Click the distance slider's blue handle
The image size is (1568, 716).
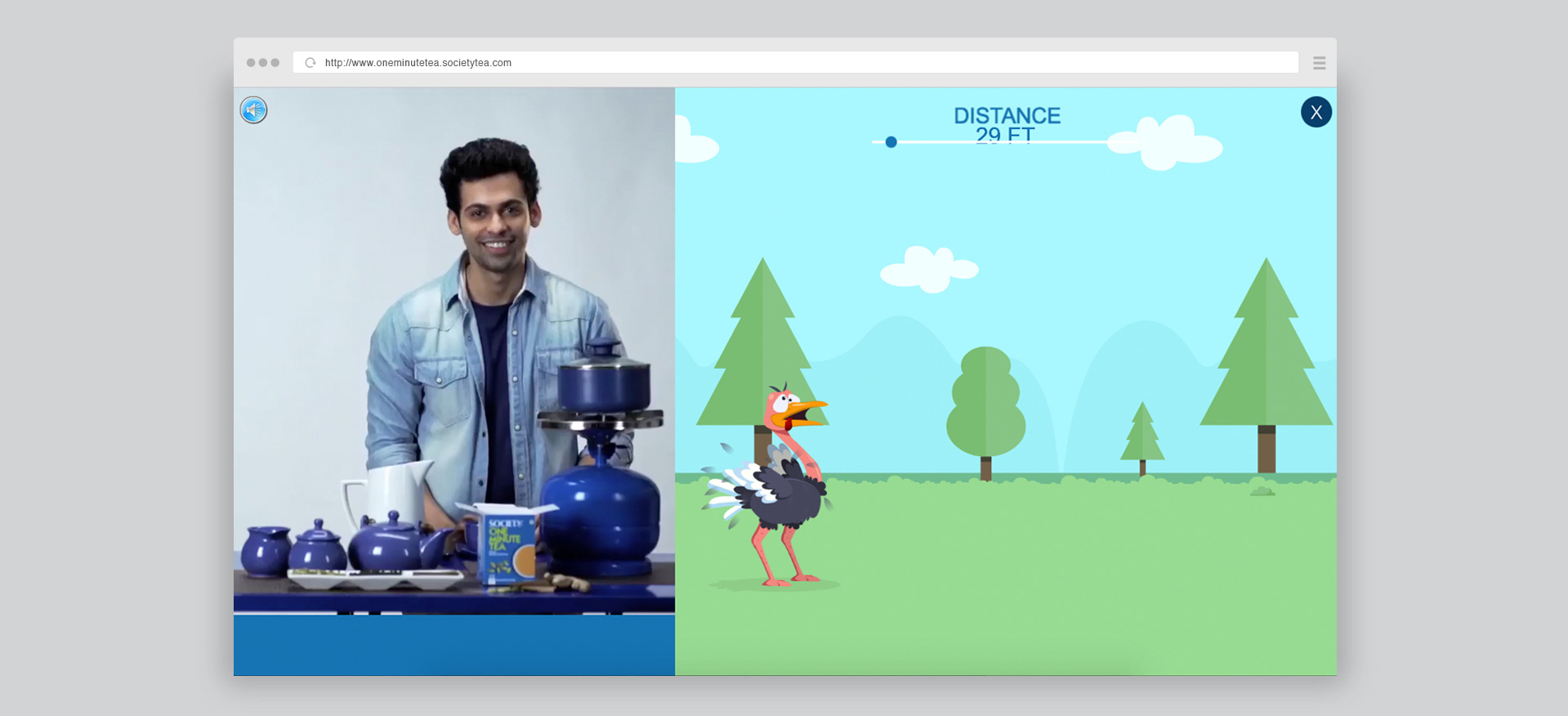891,142
